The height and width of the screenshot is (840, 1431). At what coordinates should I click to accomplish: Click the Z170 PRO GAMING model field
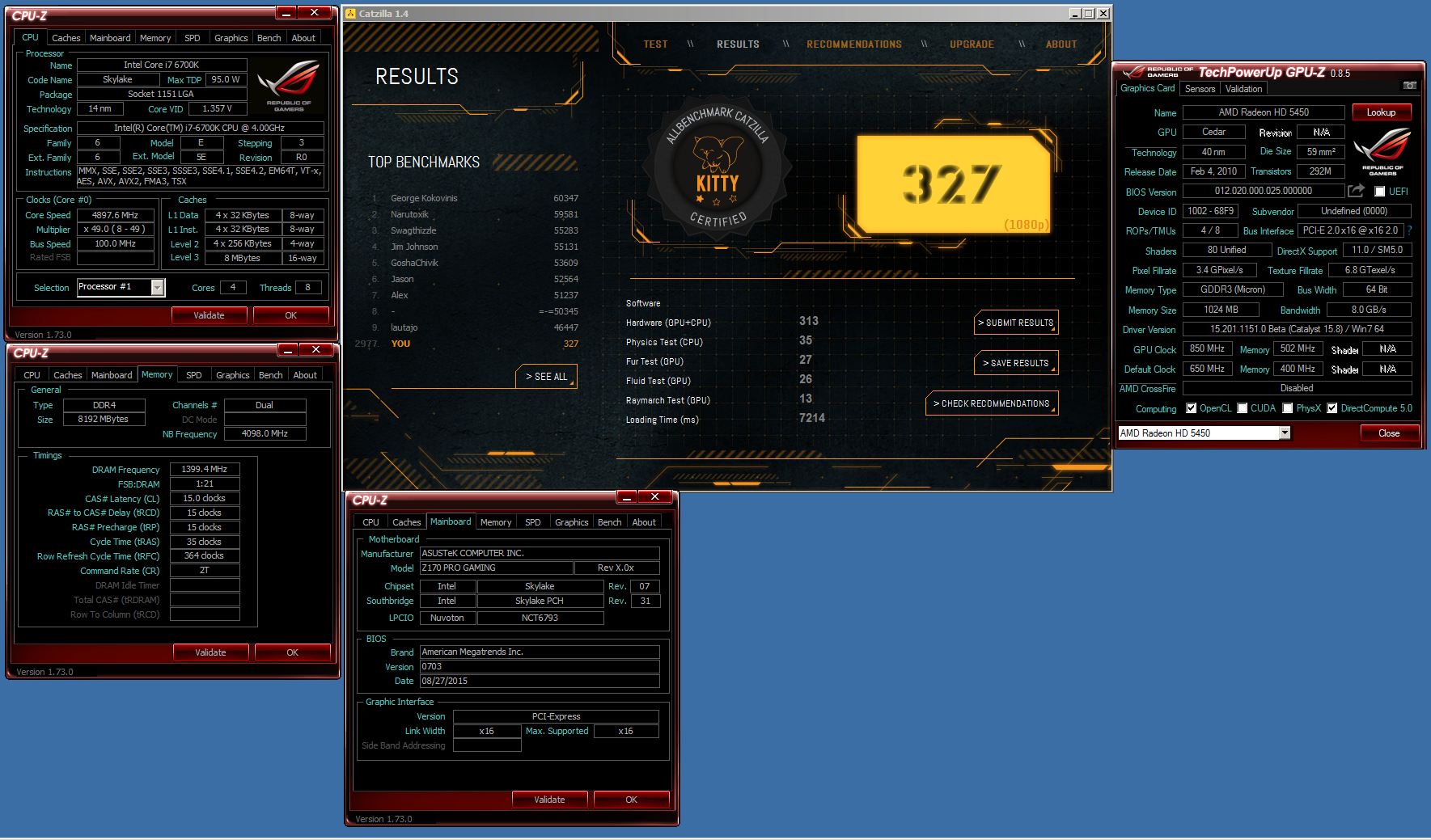[x=496, y=568]
